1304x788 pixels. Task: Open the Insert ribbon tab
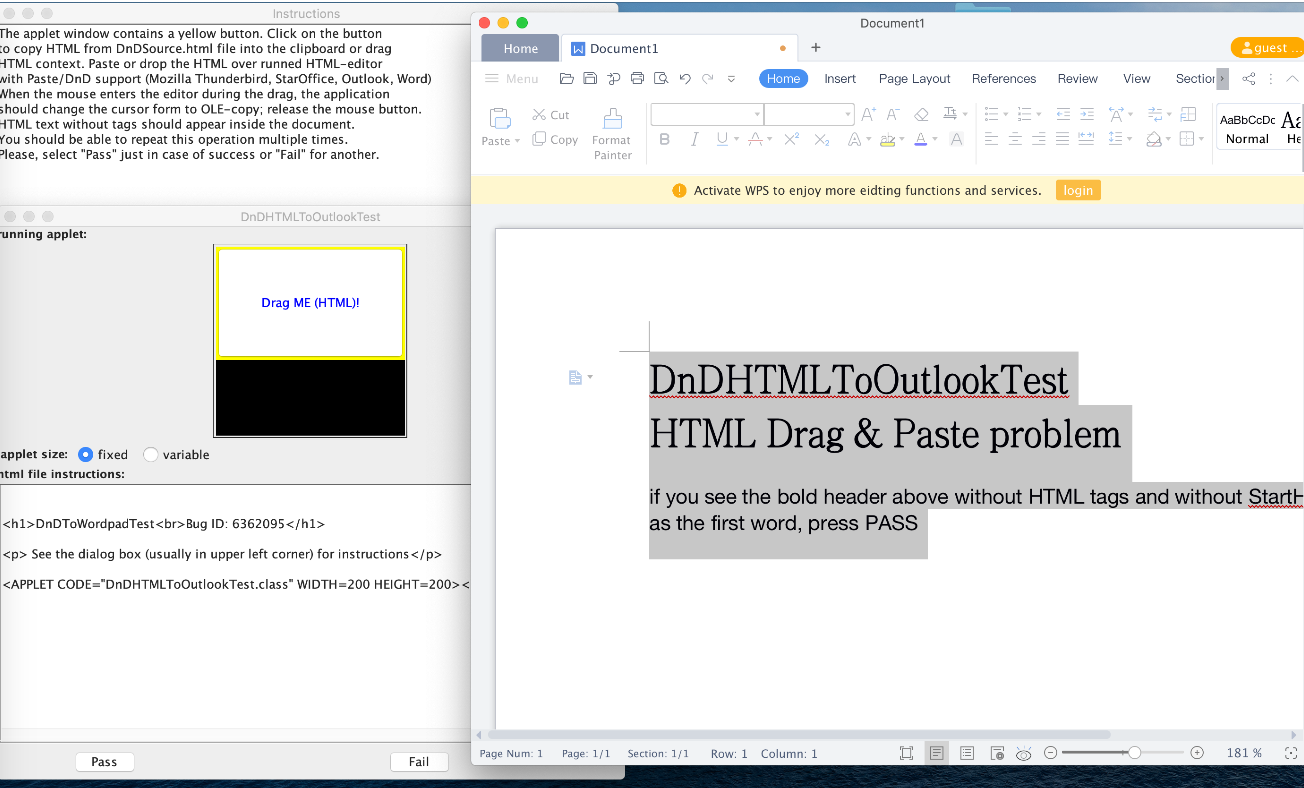(840, 79)
